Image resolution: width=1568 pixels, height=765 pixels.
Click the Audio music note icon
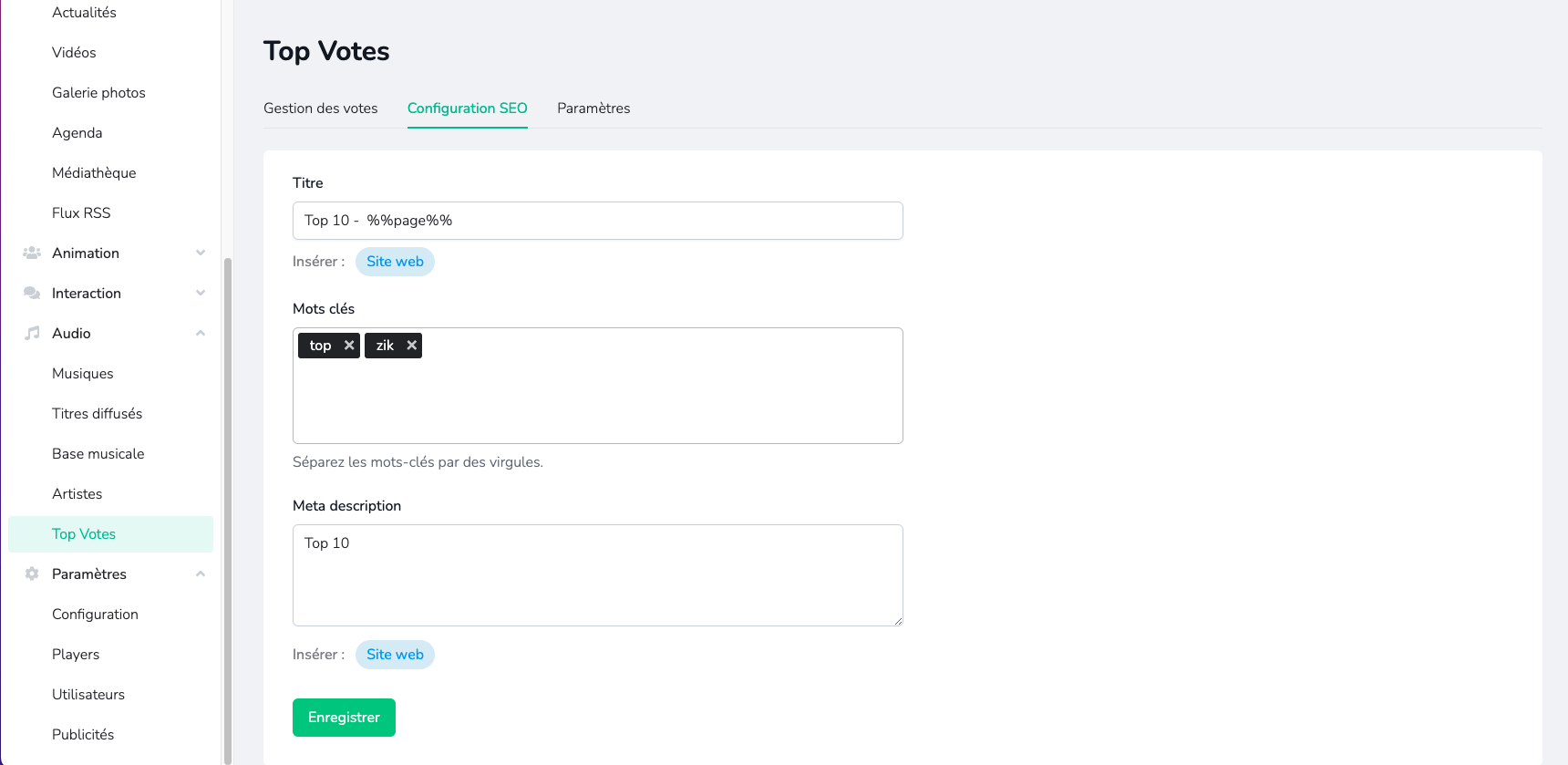click(32, 333)
